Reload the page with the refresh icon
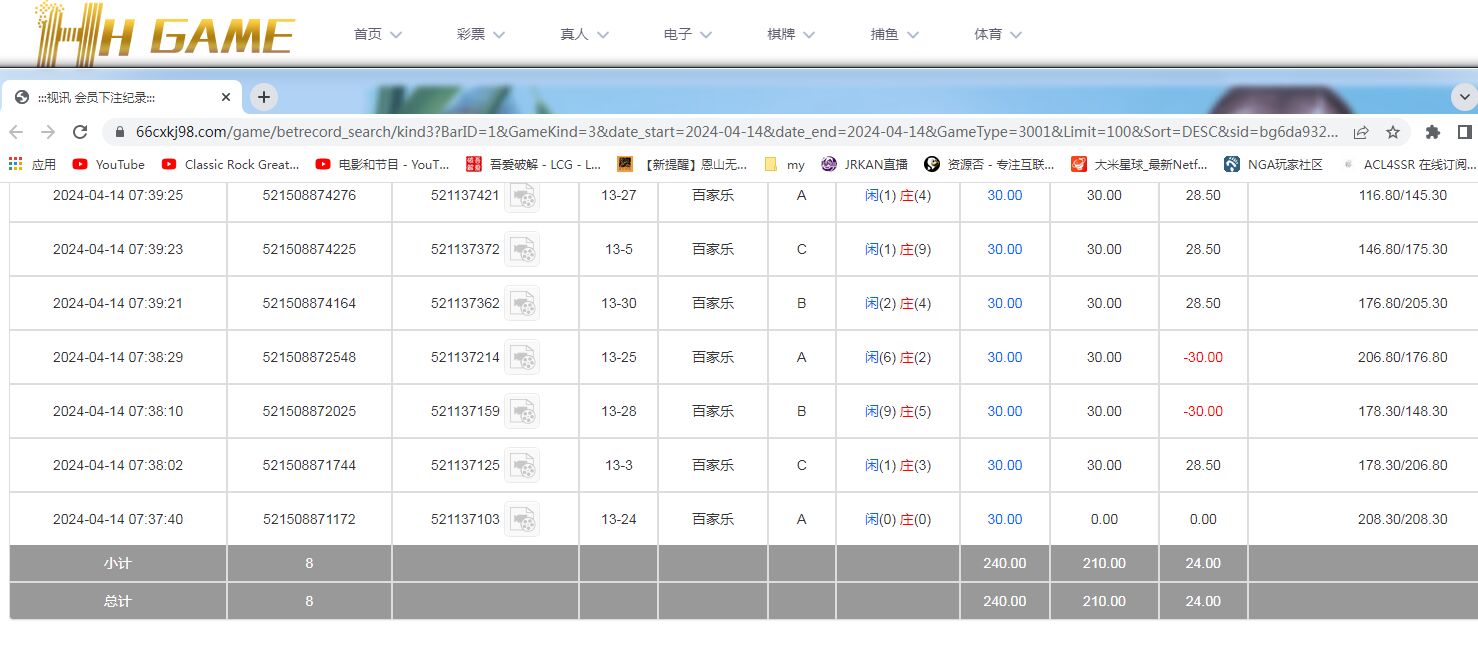The image size is (1478, 650). 80,132
